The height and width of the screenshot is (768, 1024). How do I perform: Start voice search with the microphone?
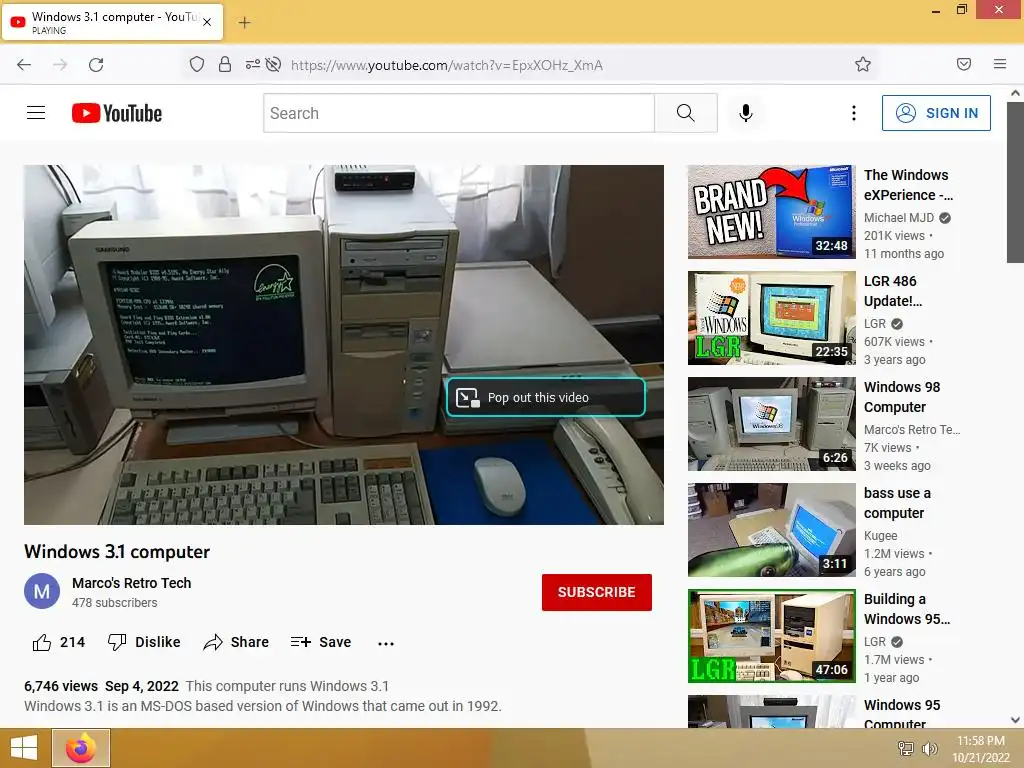[x=746, y=113]
